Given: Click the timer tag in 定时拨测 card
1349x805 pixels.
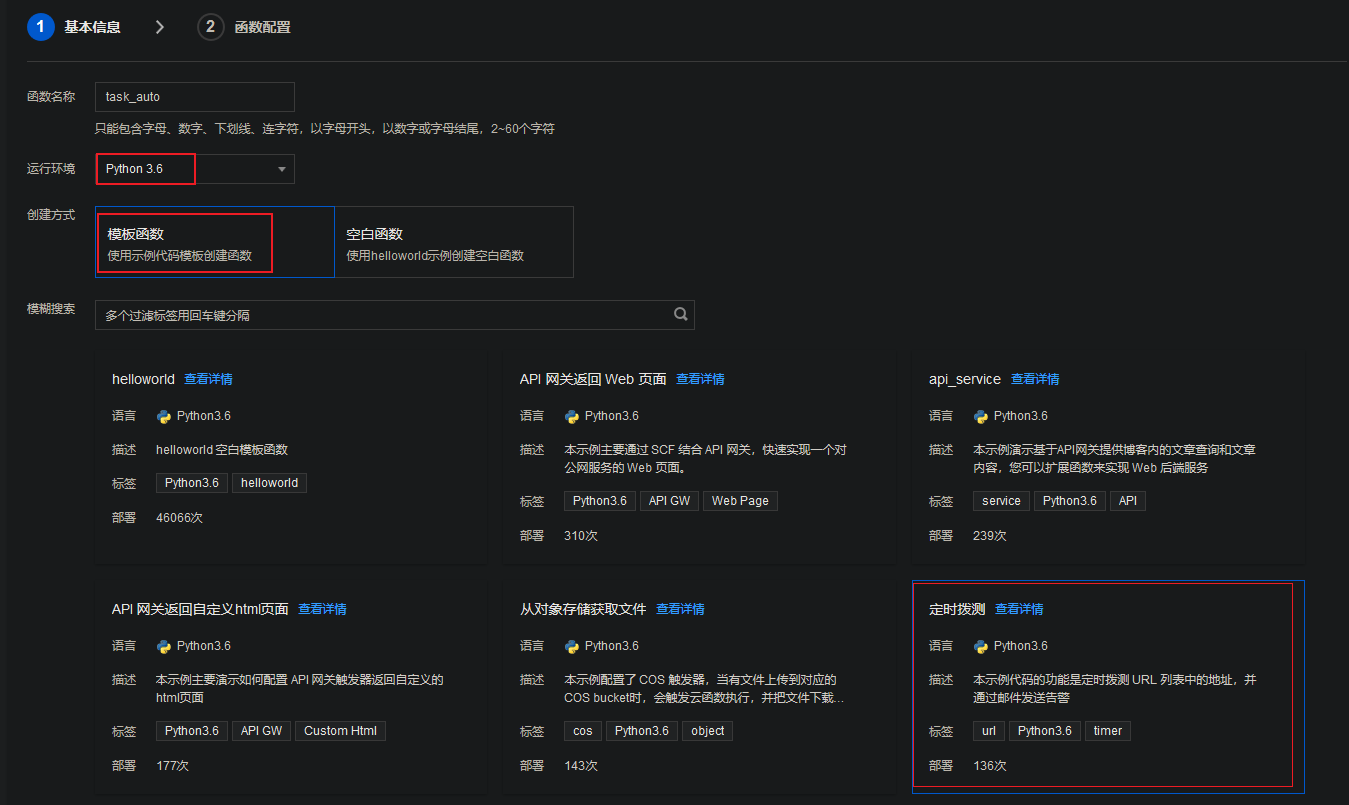Looking at the screenshot, I should (1108, 731).
